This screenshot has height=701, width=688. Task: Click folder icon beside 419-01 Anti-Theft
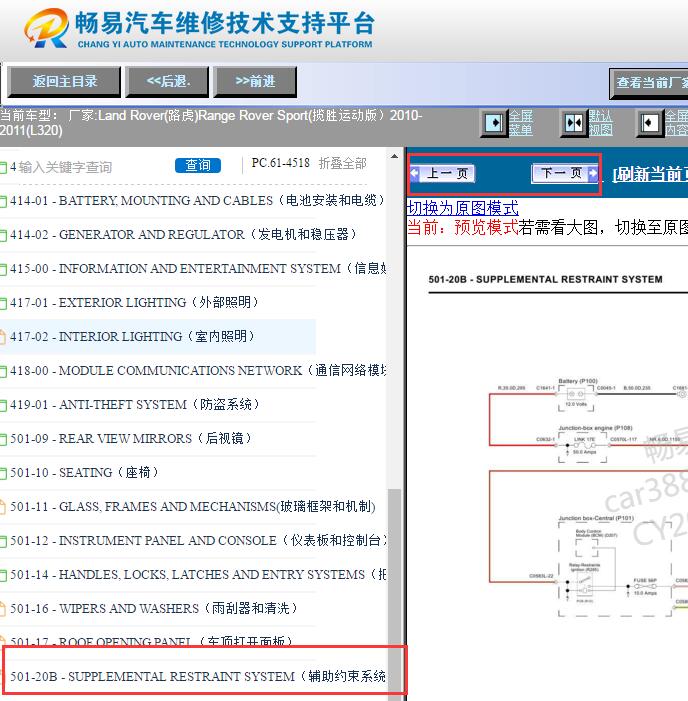coord(3,405)
